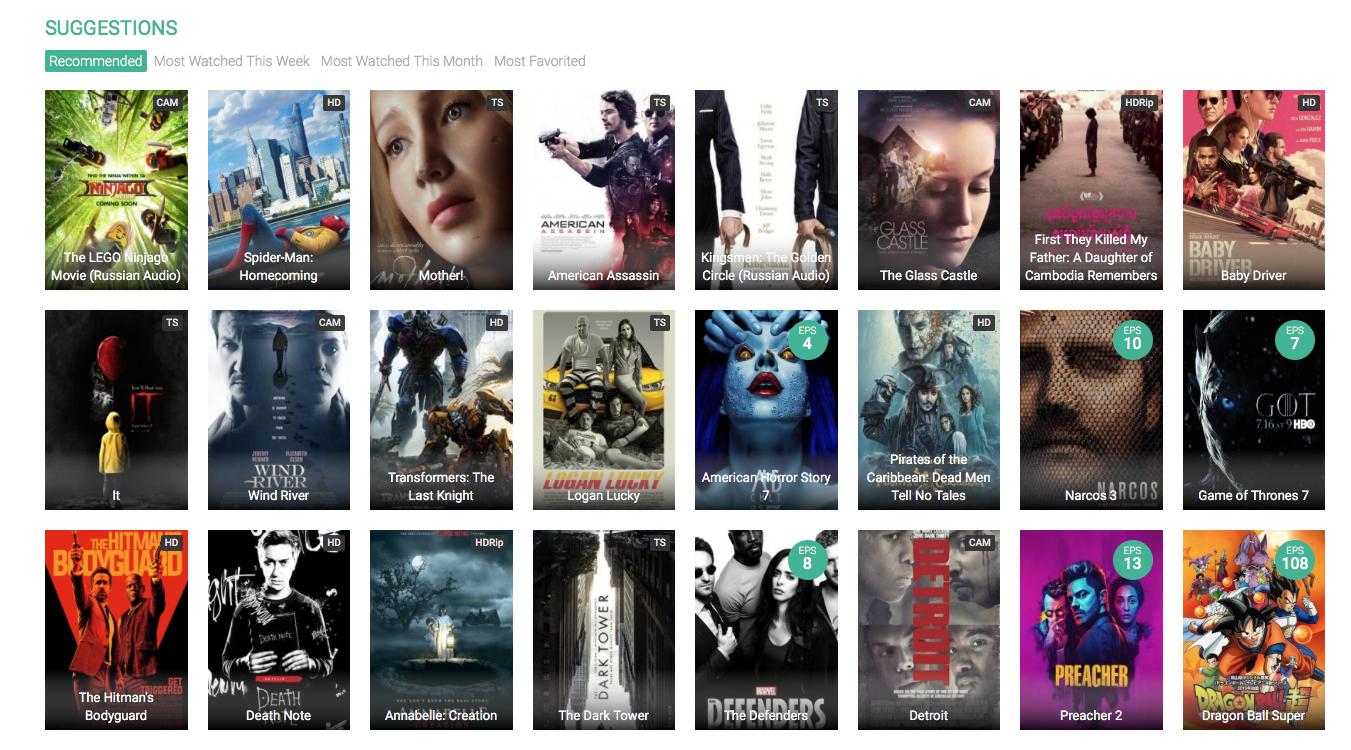The width and height of the screenshot is (1351, 750).
Task: Open the Wind River poster
Action: [279, 410]
